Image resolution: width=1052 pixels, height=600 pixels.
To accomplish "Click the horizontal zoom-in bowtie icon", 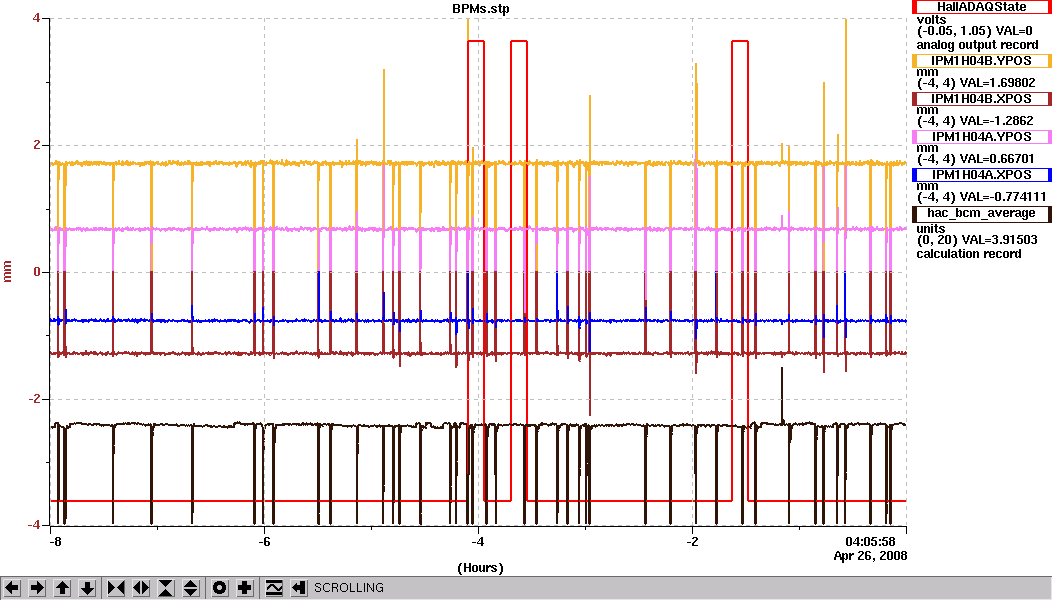I will click(116, 588).
